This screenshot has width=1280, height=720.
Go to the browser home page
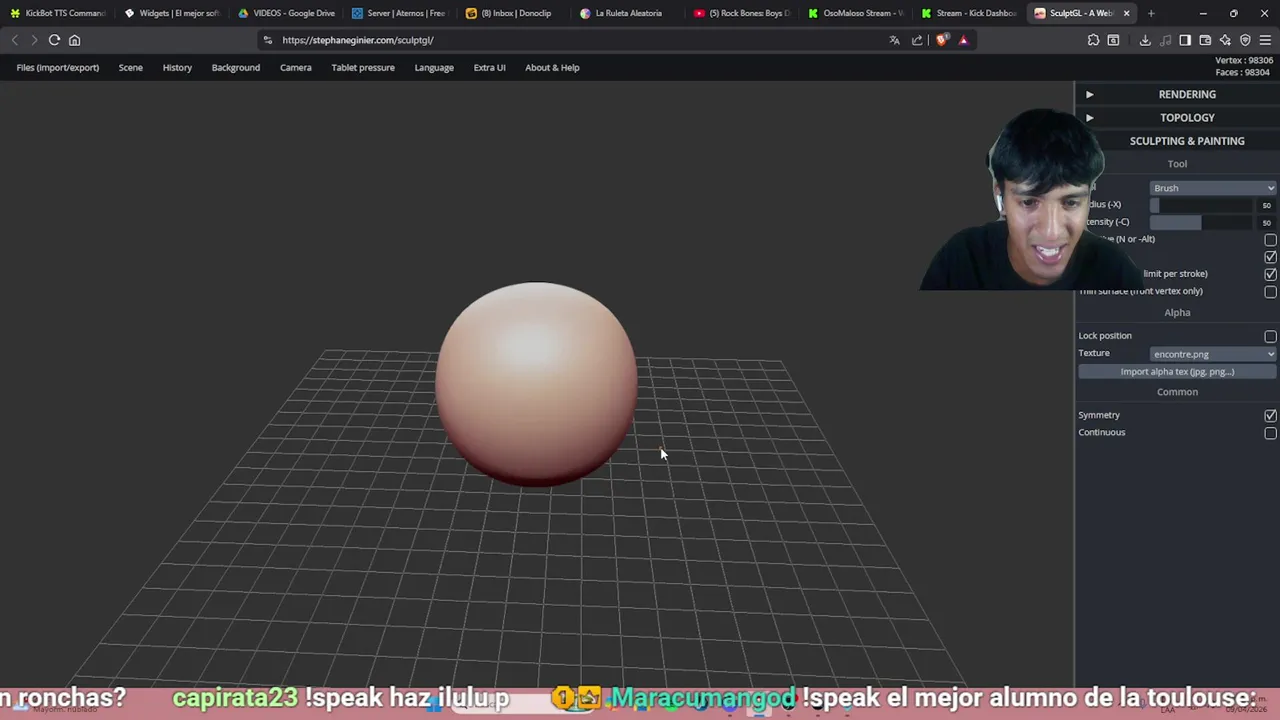[74, 40]
